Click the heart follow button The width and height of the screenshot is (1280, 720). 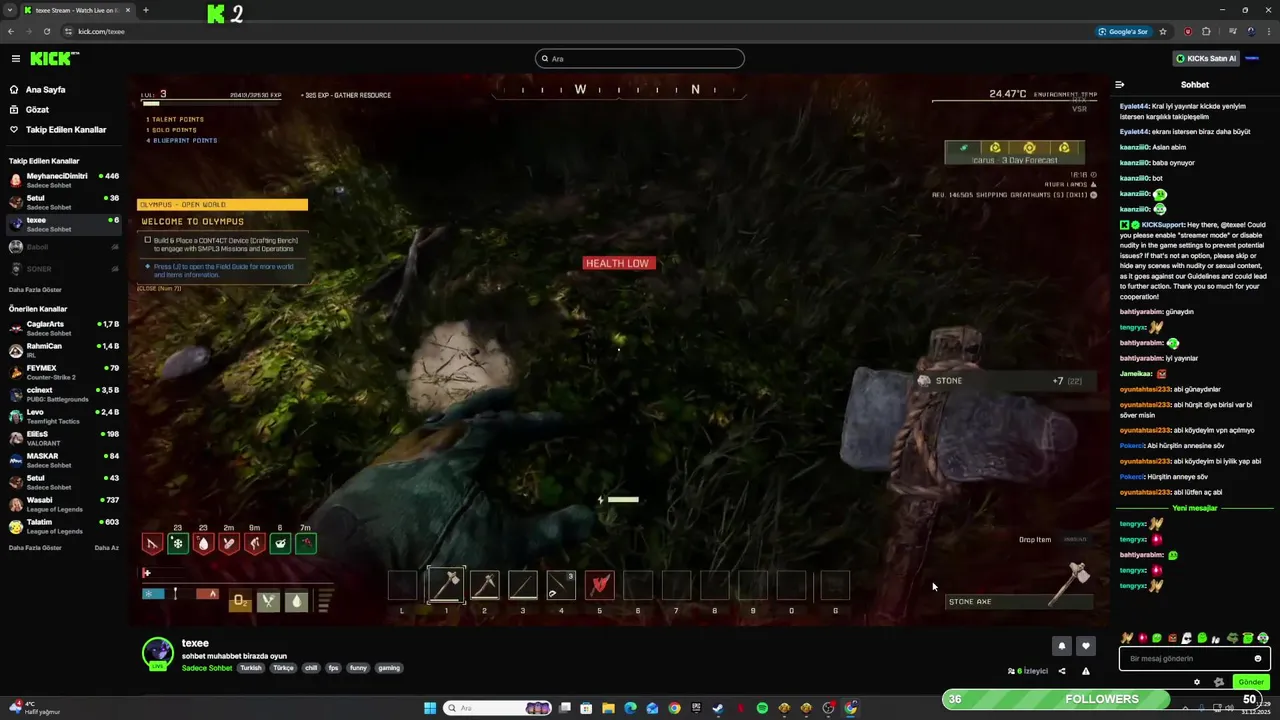1086,646
